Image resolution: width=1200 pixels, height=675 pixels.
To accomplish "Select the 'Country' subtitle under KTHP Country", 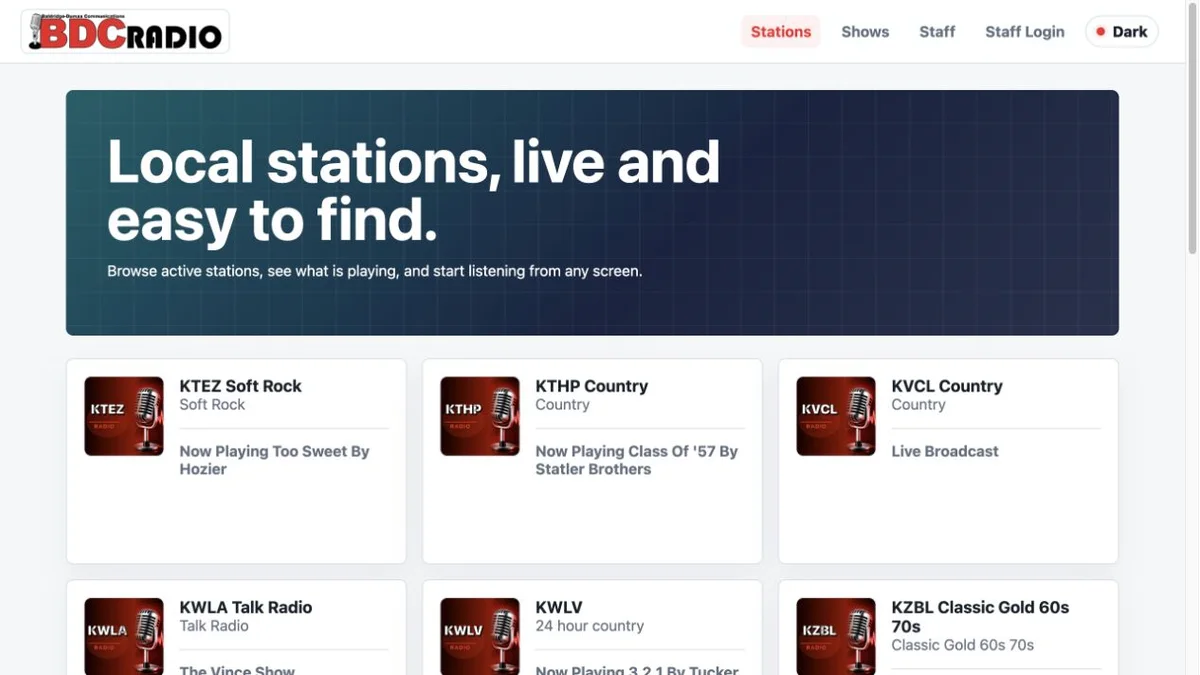I will pyautogui.click(x=562, y=405).
